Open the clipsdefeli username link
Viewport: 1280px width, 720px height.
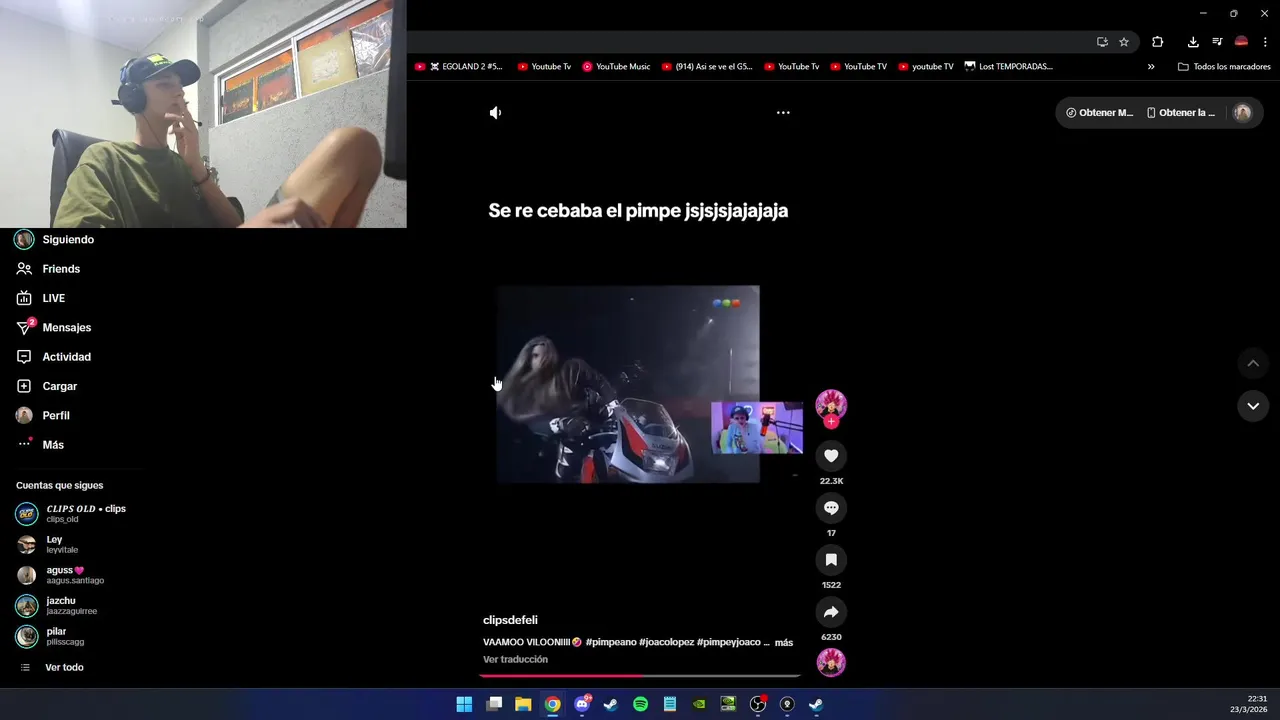pyautogui.click(x=510, y=620)
